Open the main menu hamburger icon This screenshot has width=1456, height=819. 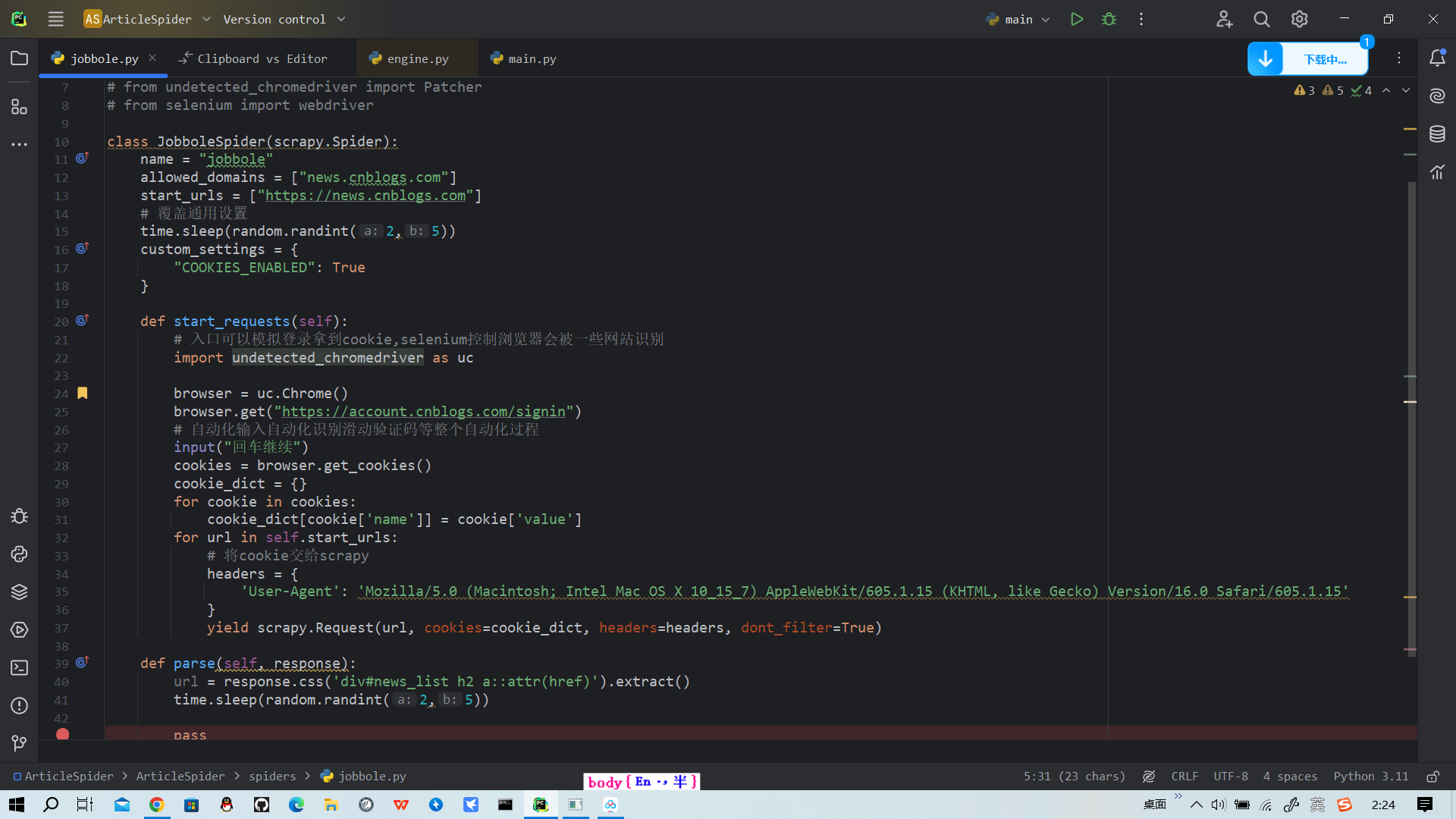tap(55, 19)
